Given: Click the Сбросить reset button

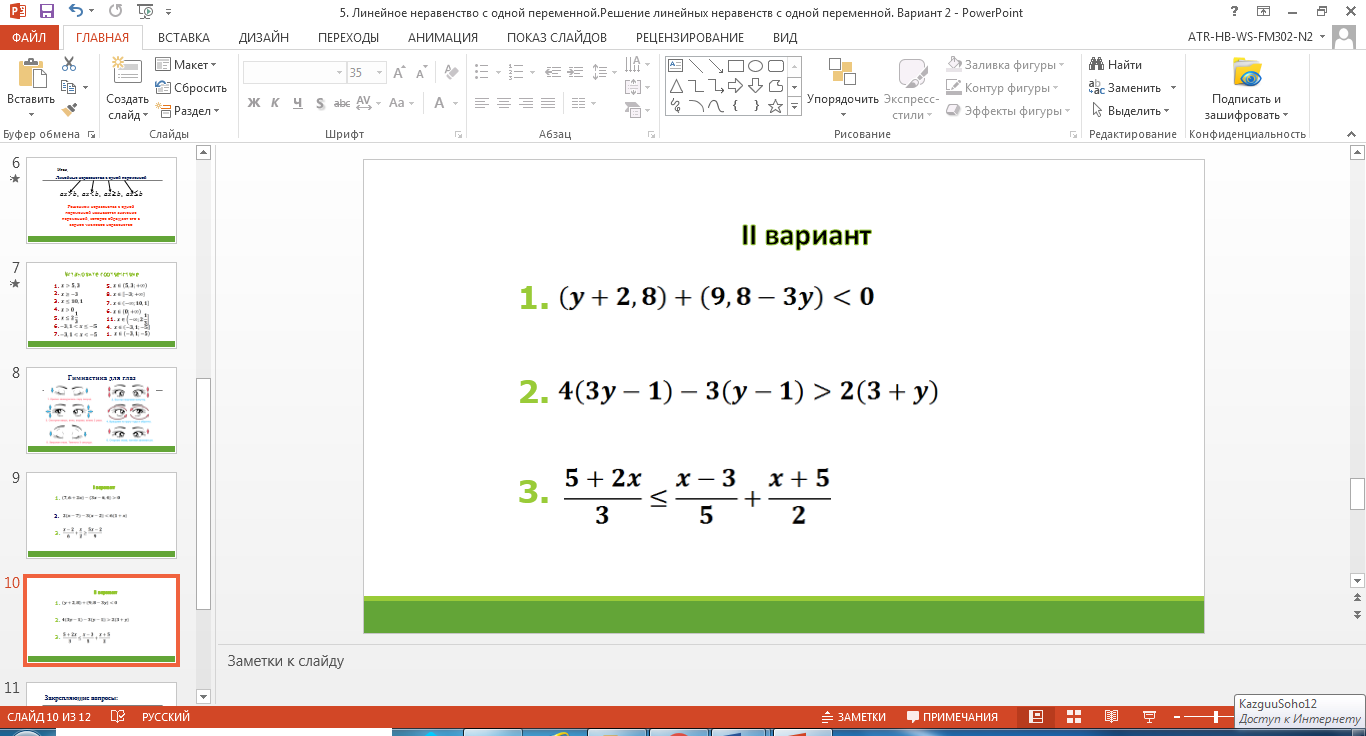Looking at the screenshot, I should [191, 88].
